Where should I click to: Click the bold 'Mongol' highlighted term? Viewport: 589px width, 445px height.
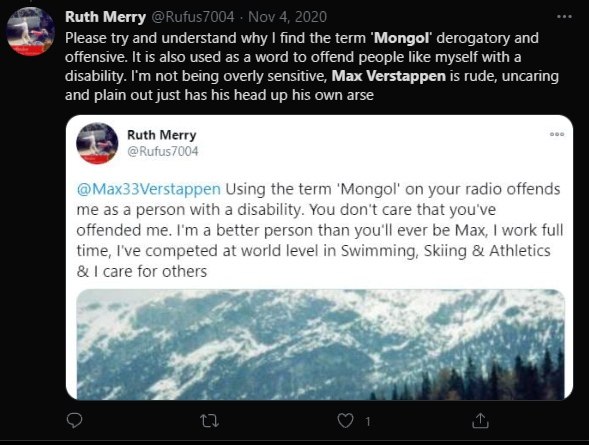[401, 38]
